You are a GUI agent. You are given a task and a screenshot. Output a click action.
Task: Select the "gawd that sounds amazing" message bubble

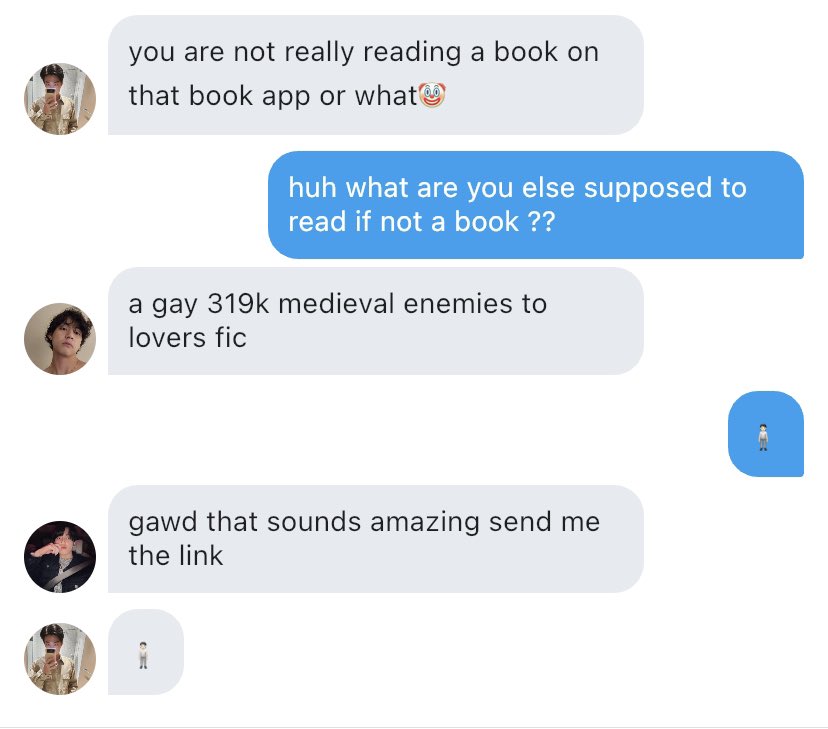376,539
